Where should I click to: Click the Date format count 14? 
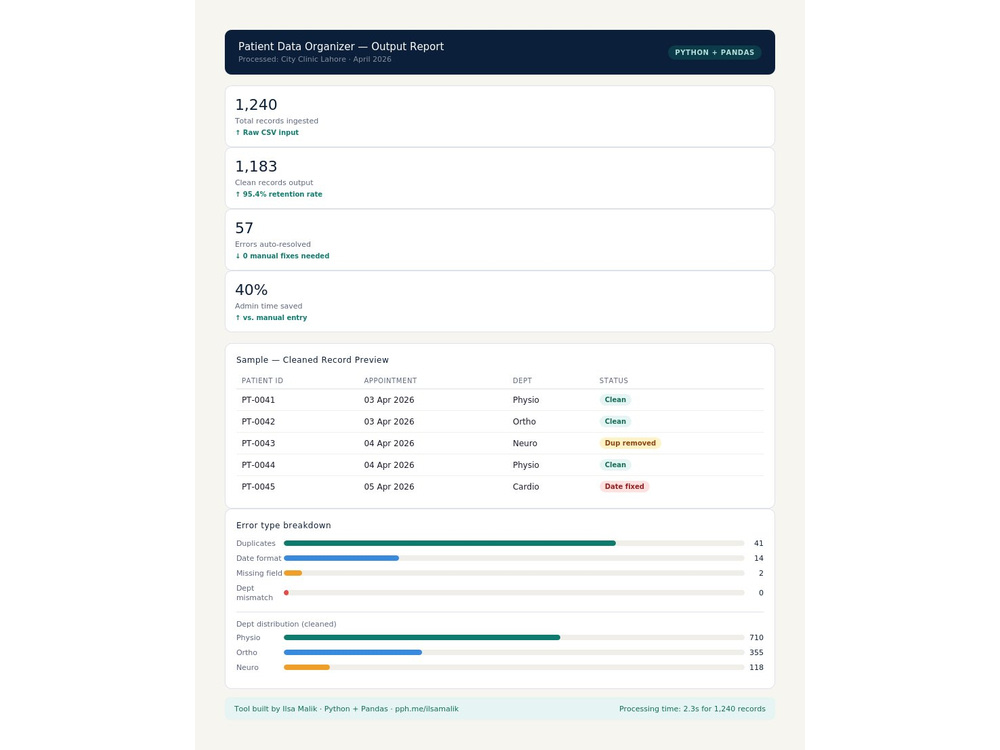pyautogui.click(x=758, y=558)
